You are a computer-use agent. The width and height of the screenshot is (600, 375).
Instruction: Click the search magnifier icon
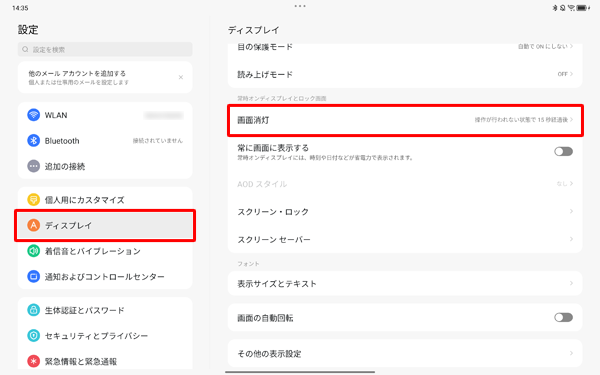click(x=25, y=49)
